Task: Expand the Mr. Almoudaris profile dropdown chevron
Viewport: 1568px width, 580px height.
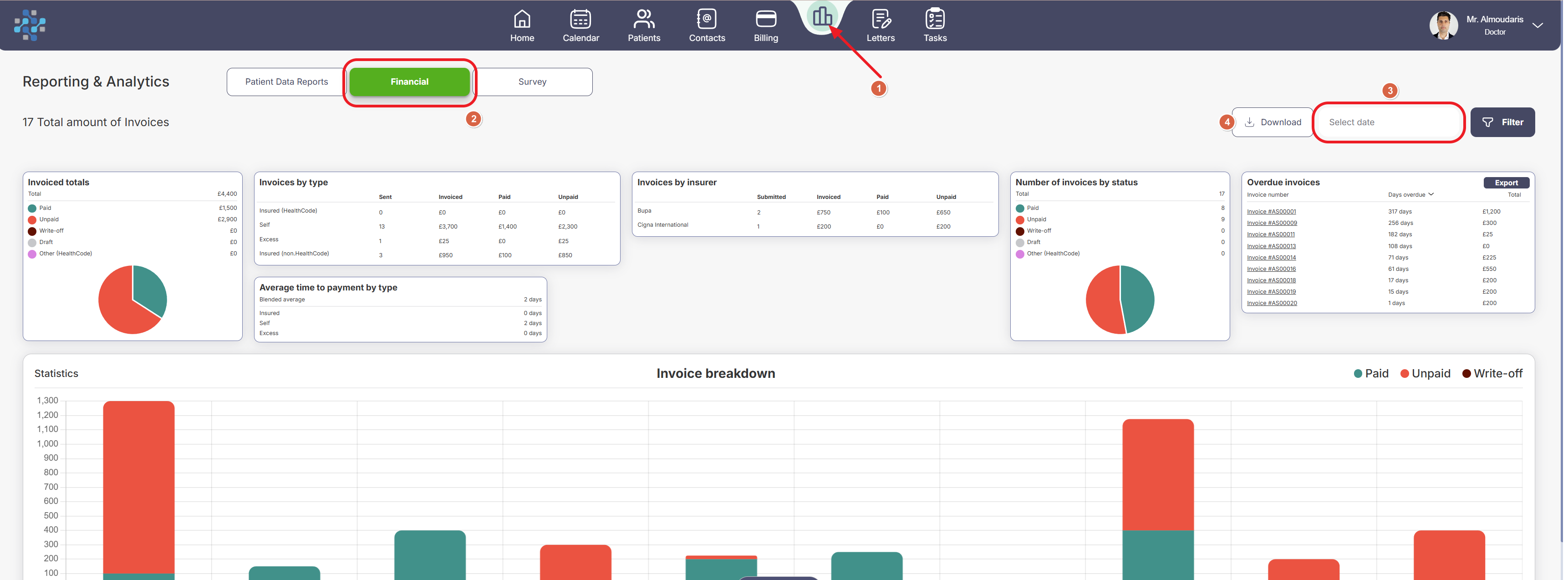Action: [x=1537, y=25]
